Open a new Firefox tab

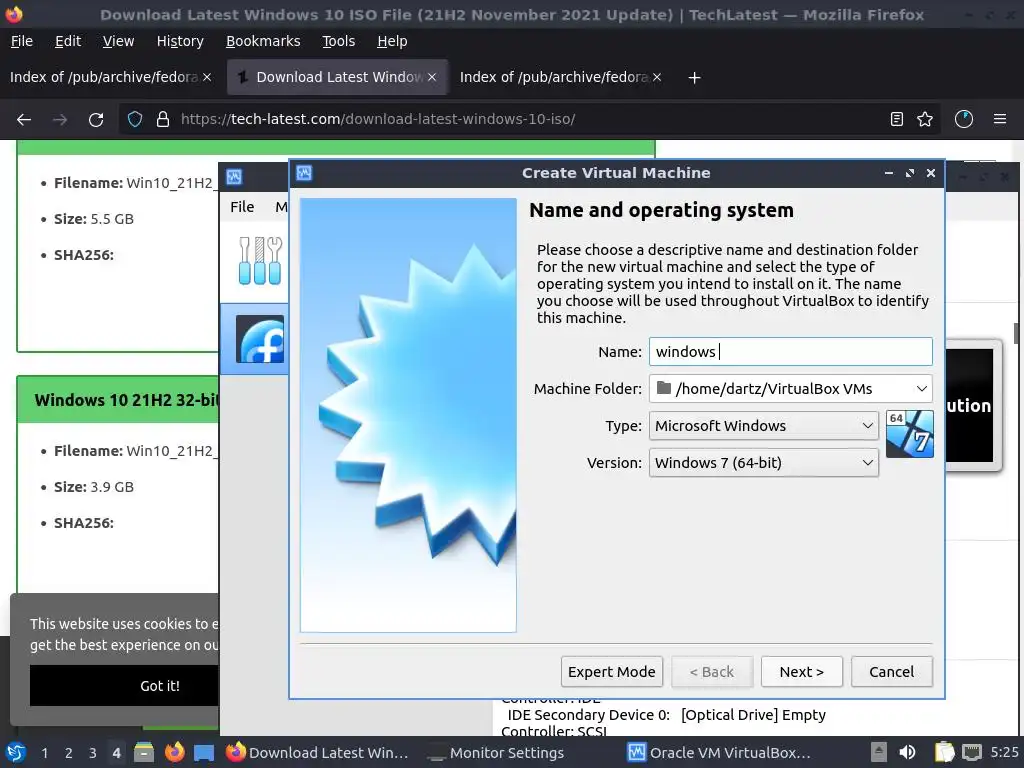(694, 78)
